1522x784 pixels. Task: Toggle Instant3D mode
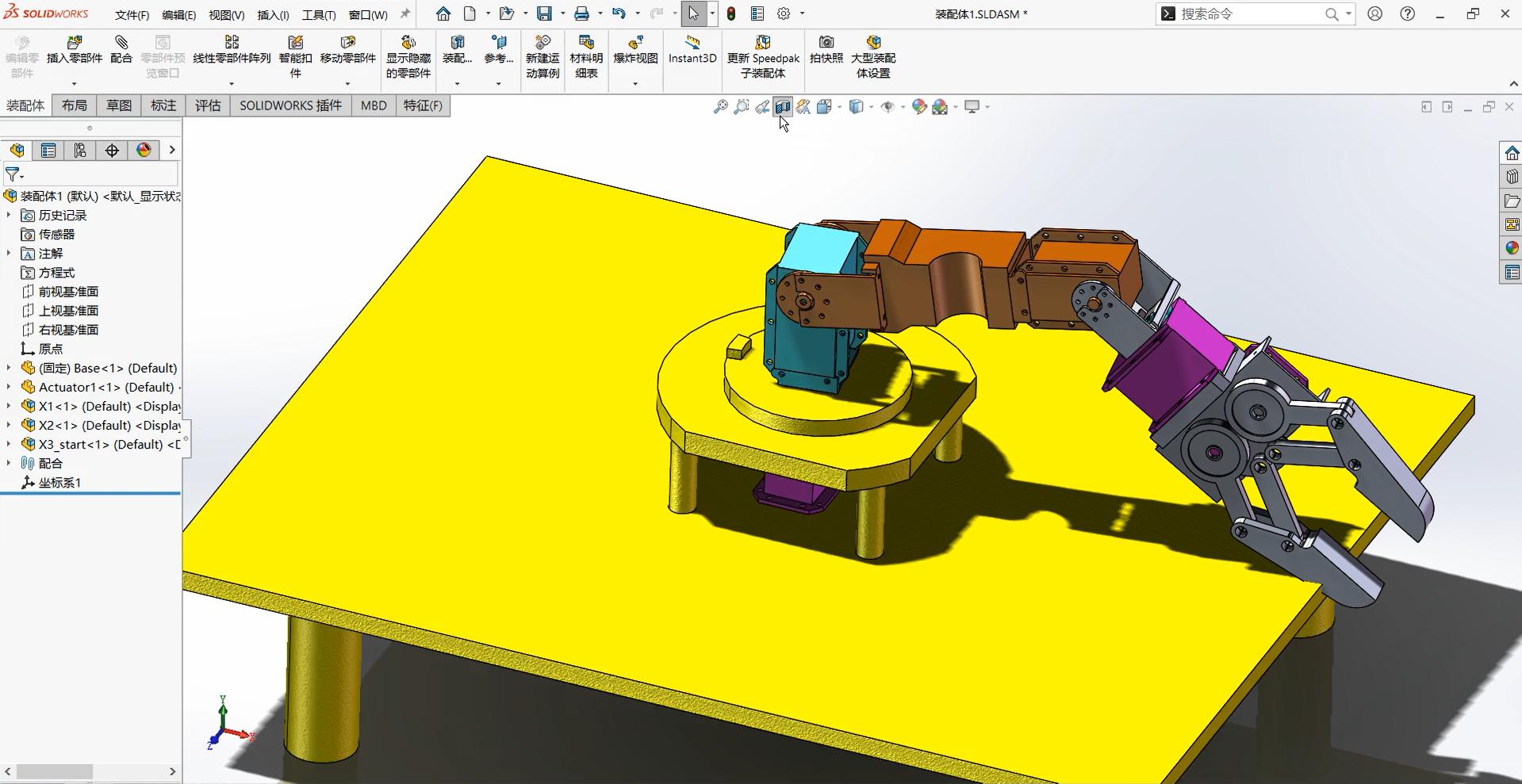tap(692, 49)
